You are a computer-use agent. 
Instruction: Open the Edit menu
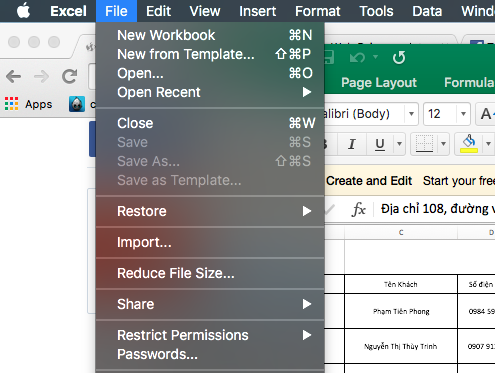coord(158,11)
